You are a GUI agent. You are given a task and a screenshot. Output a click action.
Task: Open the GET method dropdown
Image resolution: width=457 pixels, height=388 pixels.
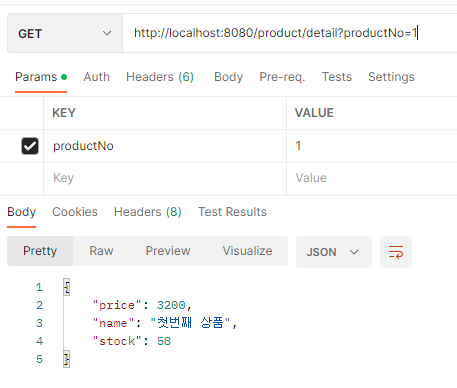coord(65,33)
